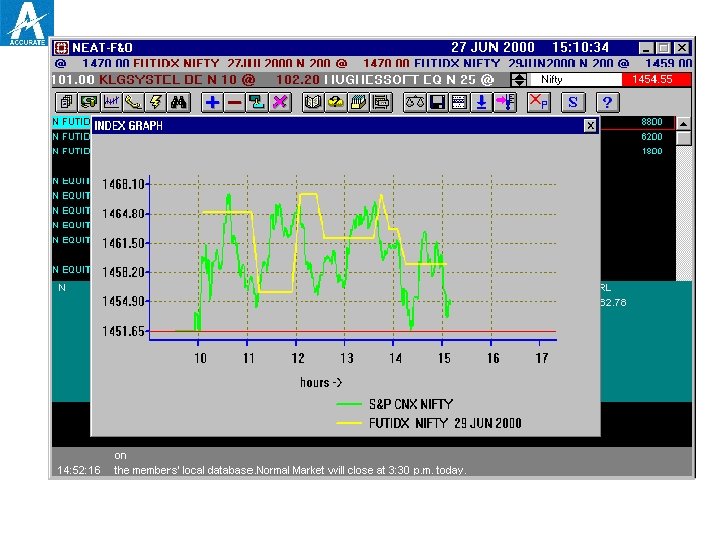Click the yellow question bubble icon
Screen dimensions: 720x540
336,102
